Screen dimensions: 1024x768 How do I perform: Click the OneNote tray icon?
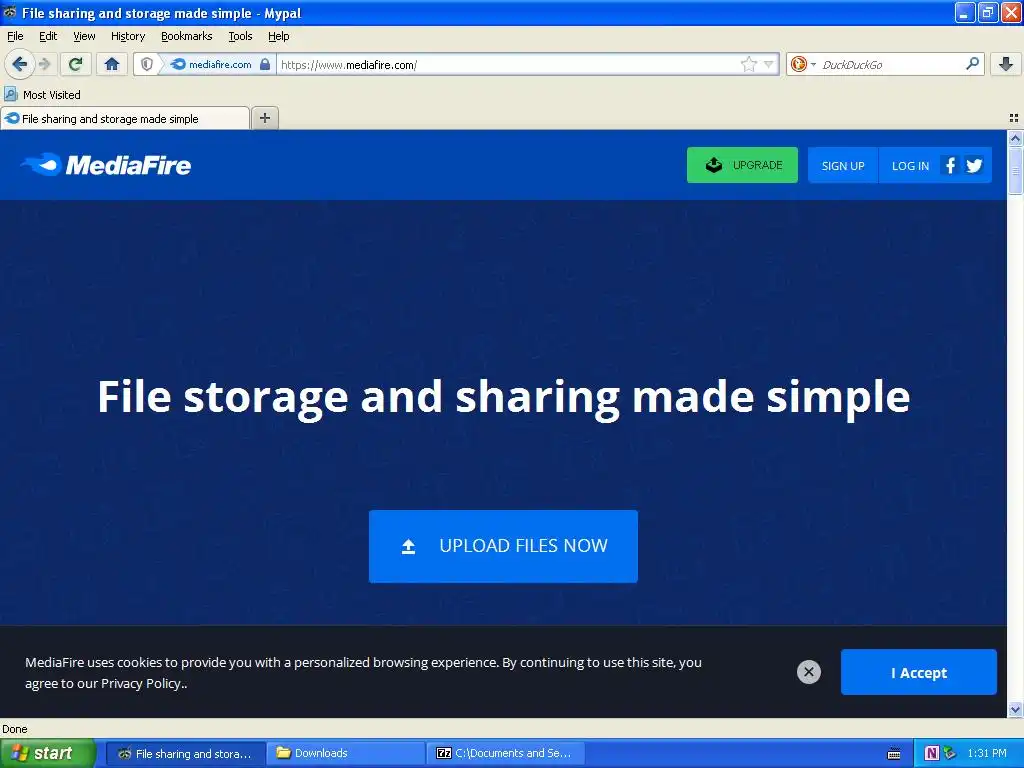tap(931, 753)
